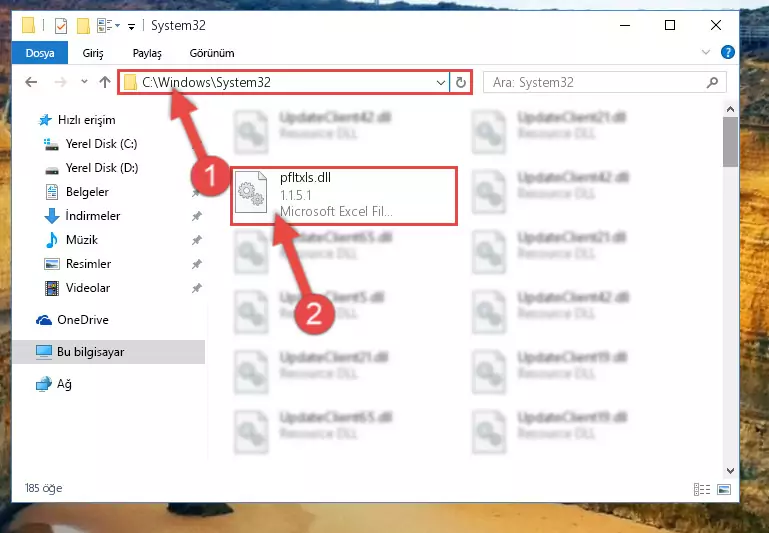Click the Müzik music note icon
Viewport: 769px width, 533px height.
[51, 240]
